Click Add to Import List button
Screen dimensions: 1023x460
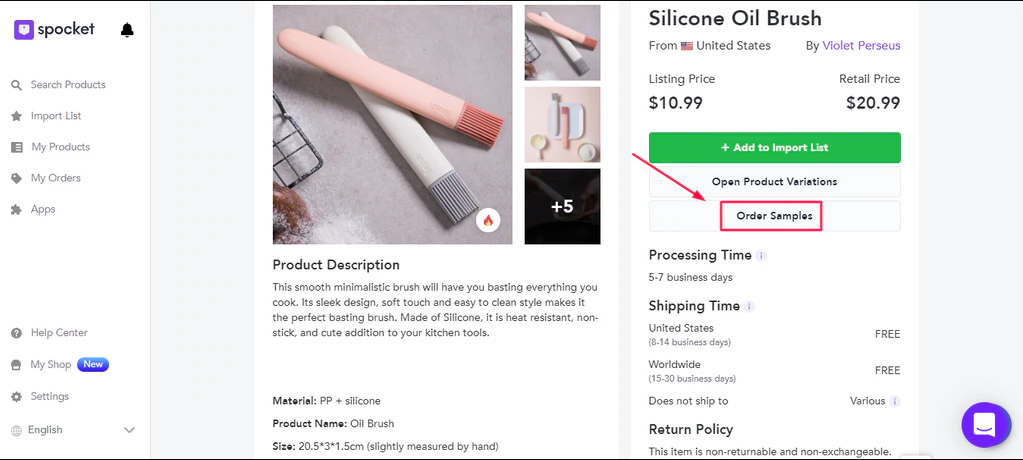pos(774,147)
